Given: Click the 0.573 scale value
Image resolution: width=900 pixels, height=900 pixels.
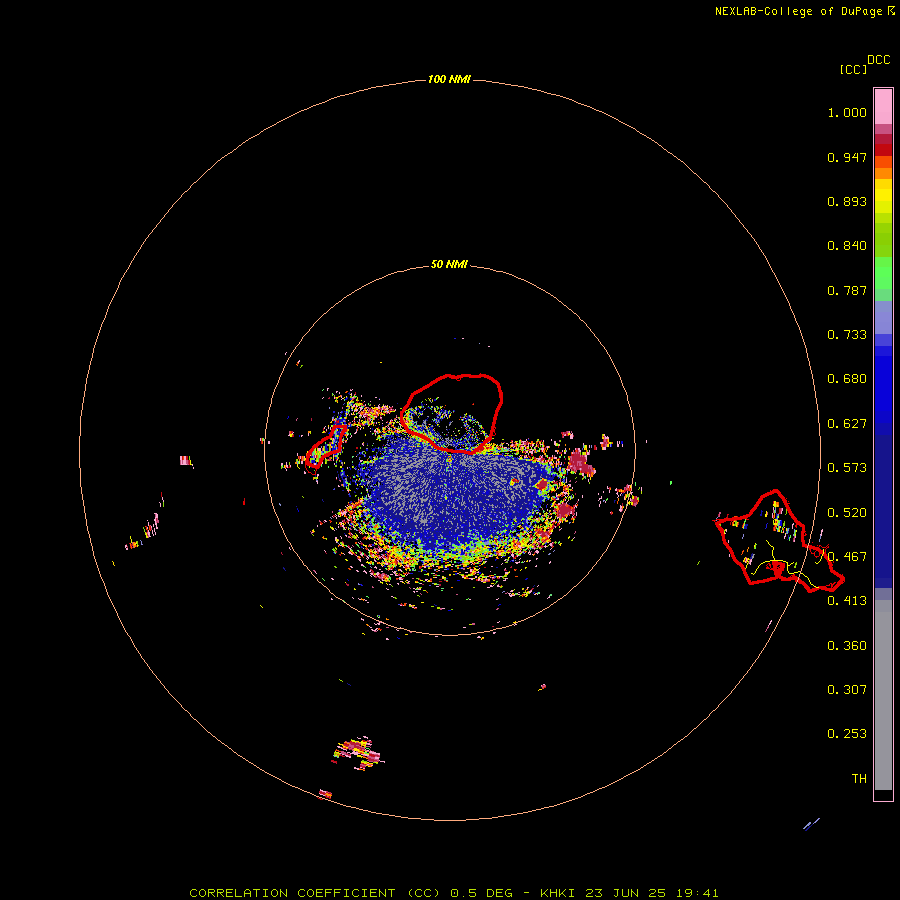Looking at the screenshot, I should [847, 468].
